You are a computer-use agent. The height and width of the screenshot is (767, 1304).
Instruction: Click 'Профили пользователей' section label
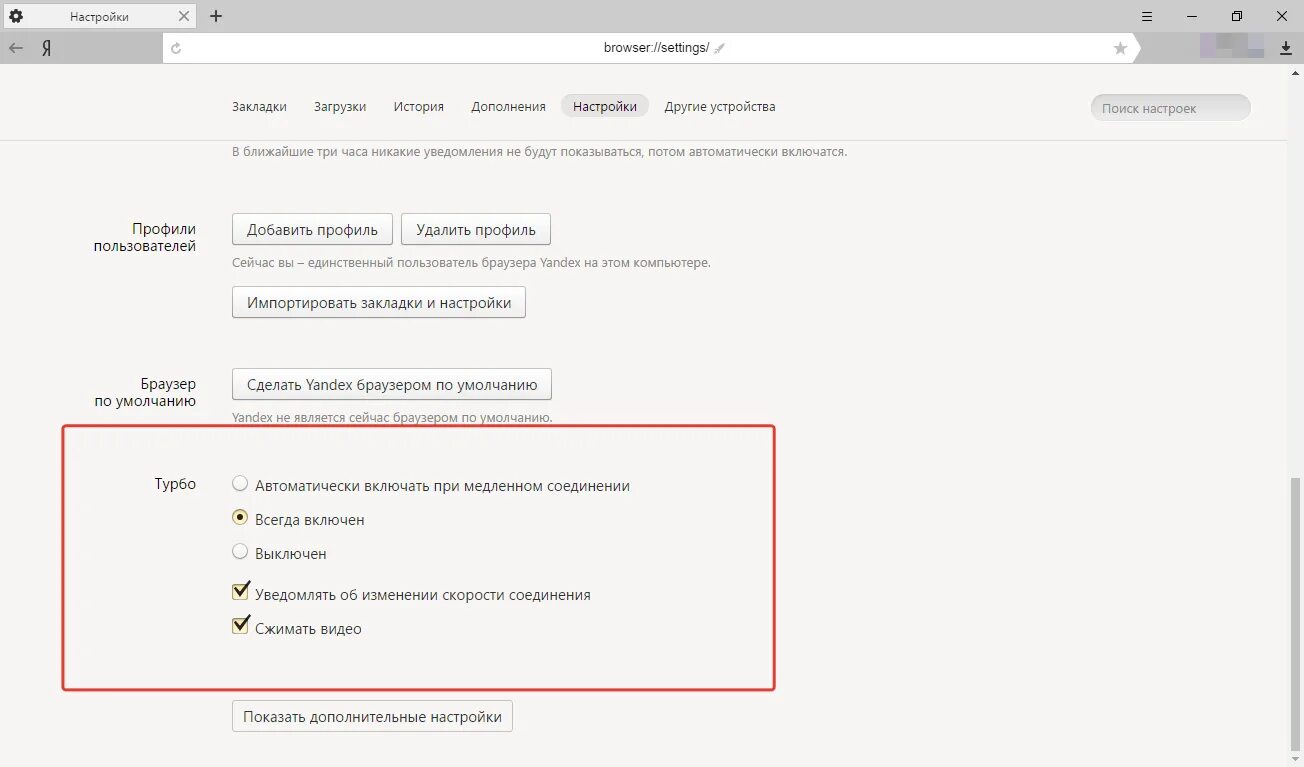[x=145, y=237]
